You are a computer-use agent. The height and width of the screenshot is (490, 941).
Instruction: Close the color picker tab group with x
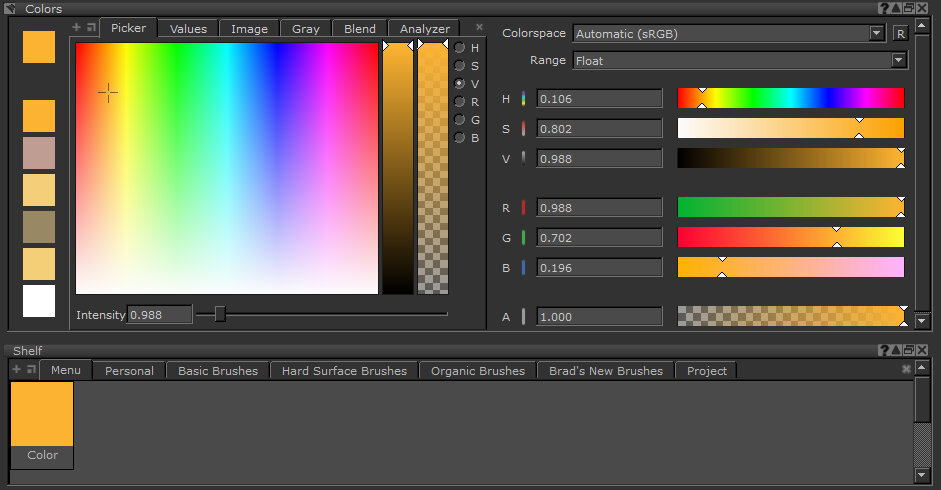pyautogui.click(x=479, y=27)
